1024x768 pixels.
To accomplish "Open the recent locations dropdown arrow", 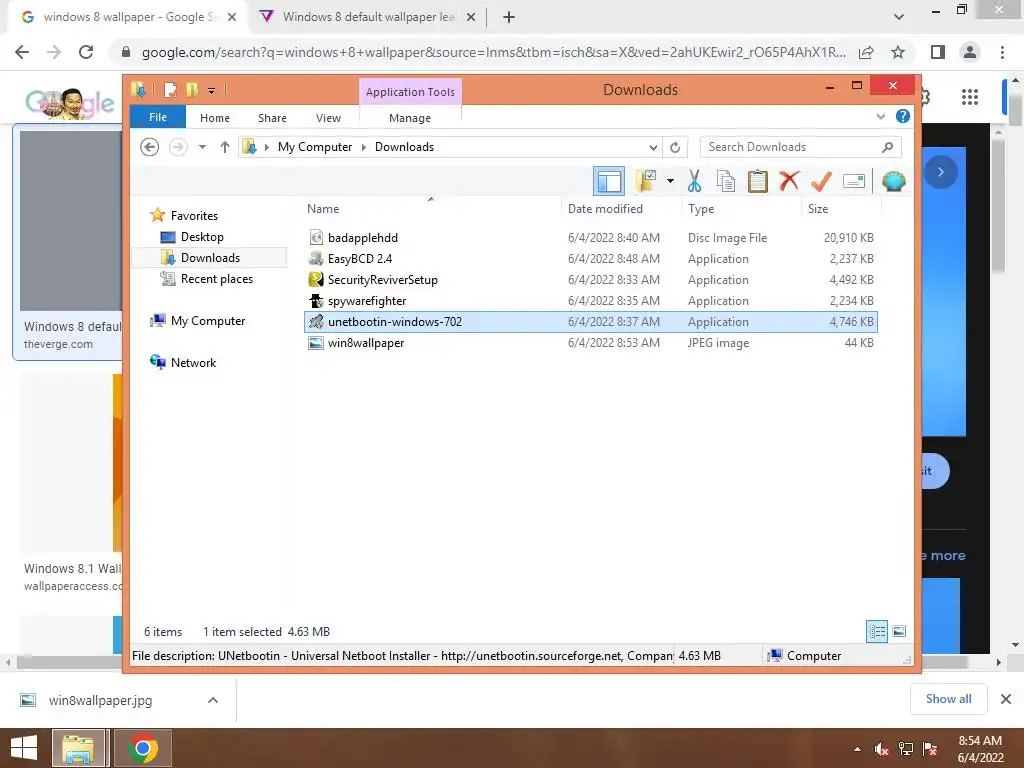I will (x=202, y=147).
